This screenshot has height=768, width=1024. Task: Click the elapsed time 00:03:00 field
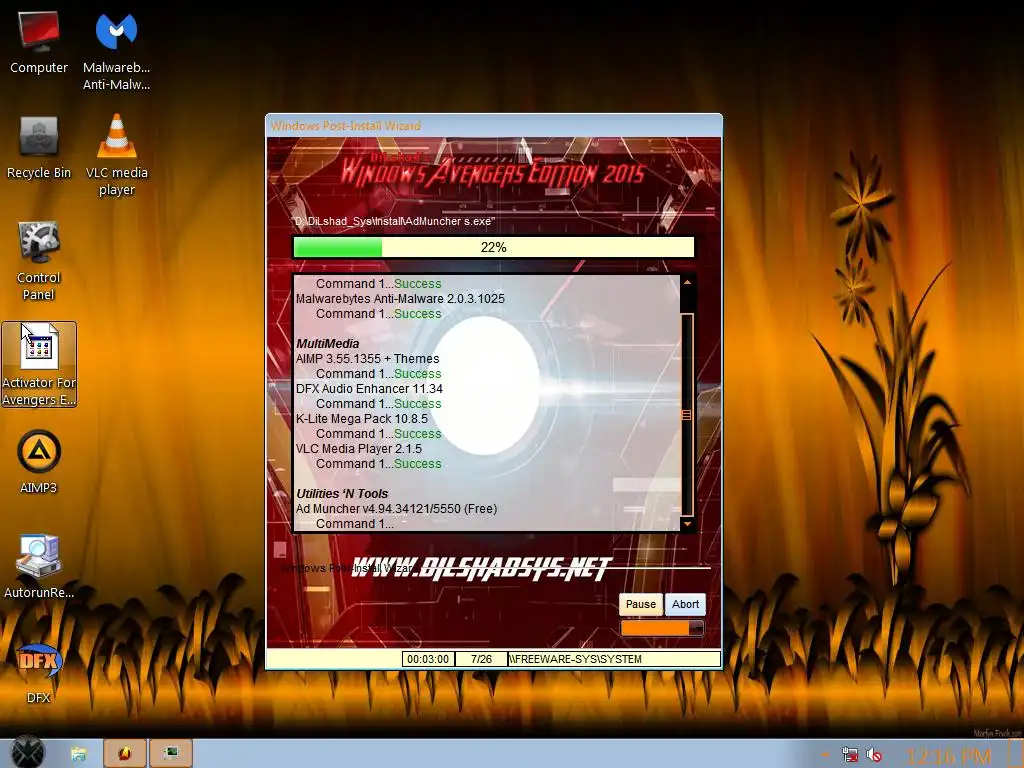point(428,659)
